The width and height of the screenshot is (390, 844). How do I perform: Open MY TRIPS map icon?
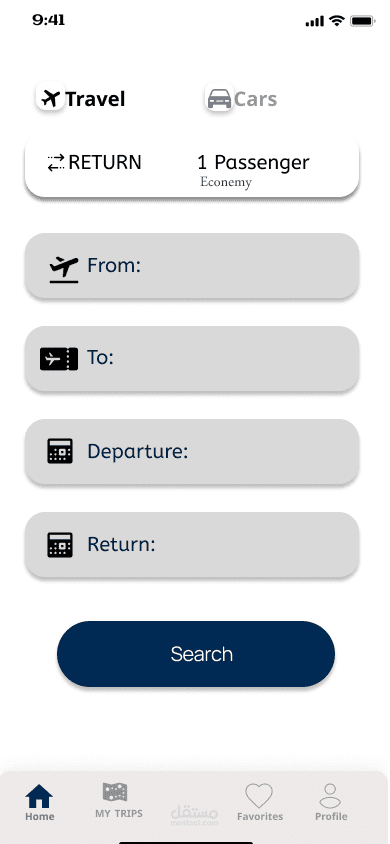115,792
